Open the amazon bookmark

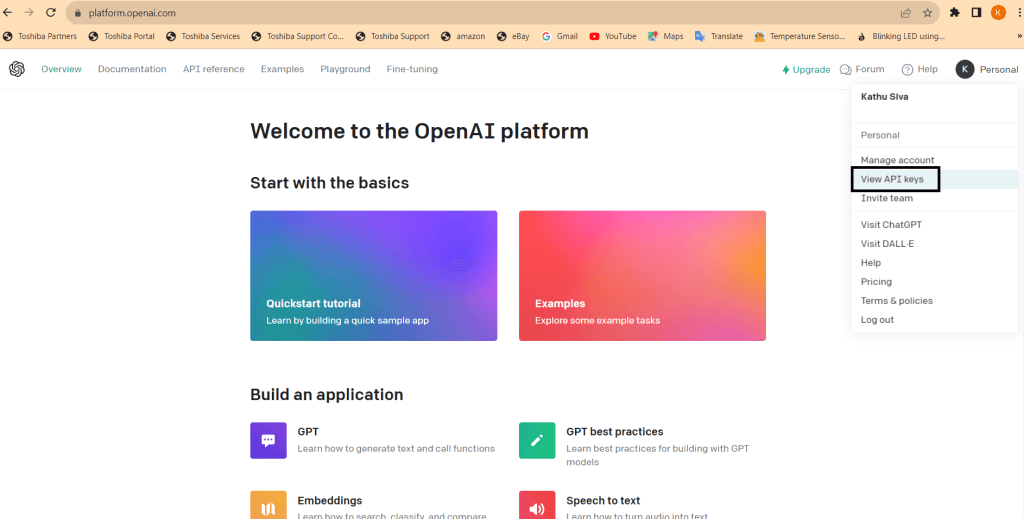pos(463,37)
